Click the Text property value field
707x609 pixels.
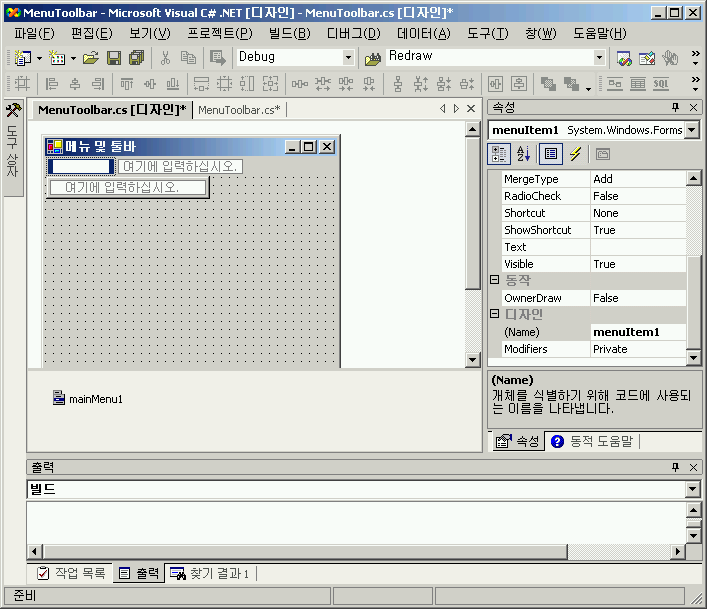(637, 247)
